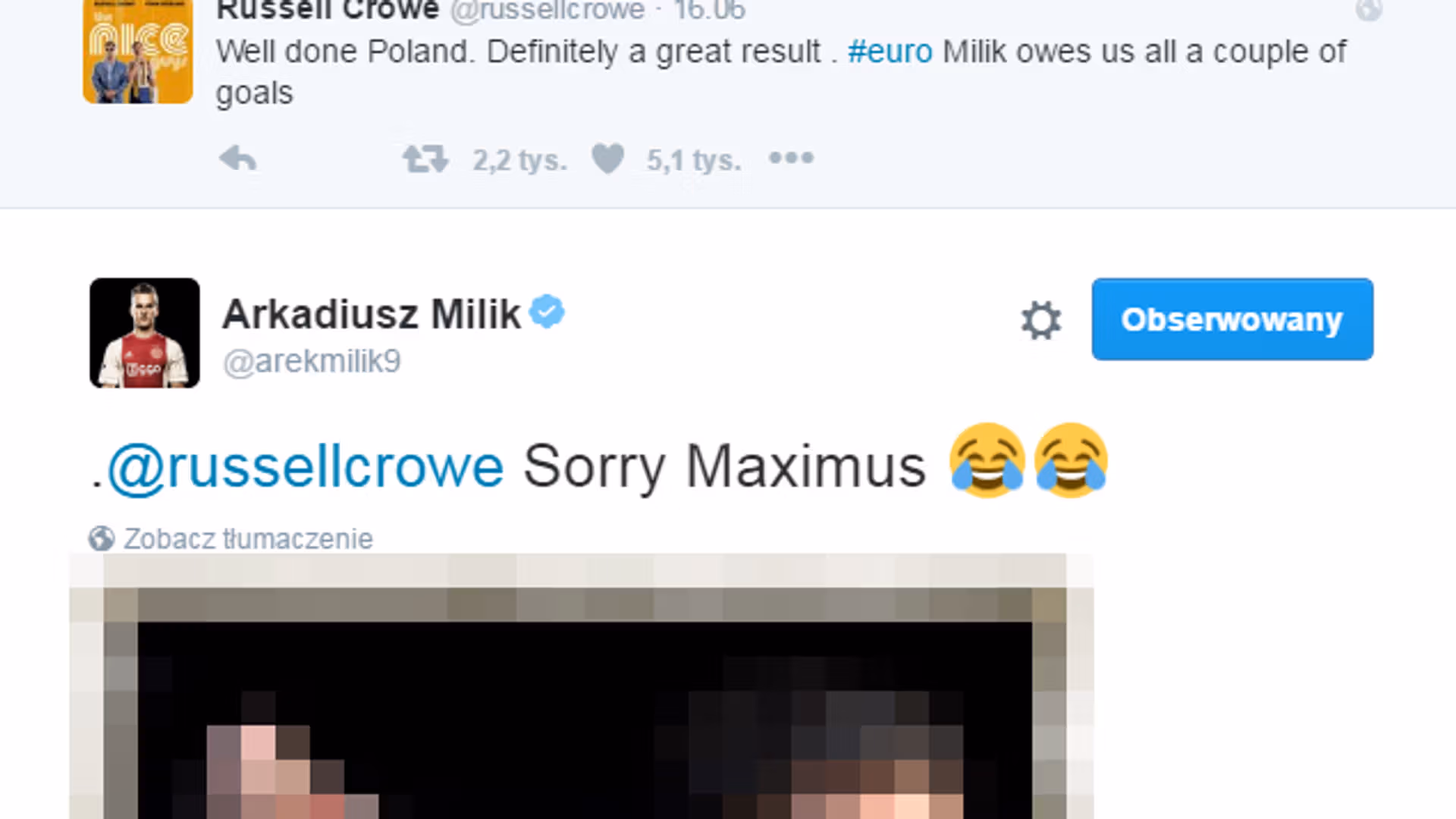Open @russellcrowe mention in Milik's reply
Image resolution: width=1456 pixels, height=819 pixels.
coord(306,466)
